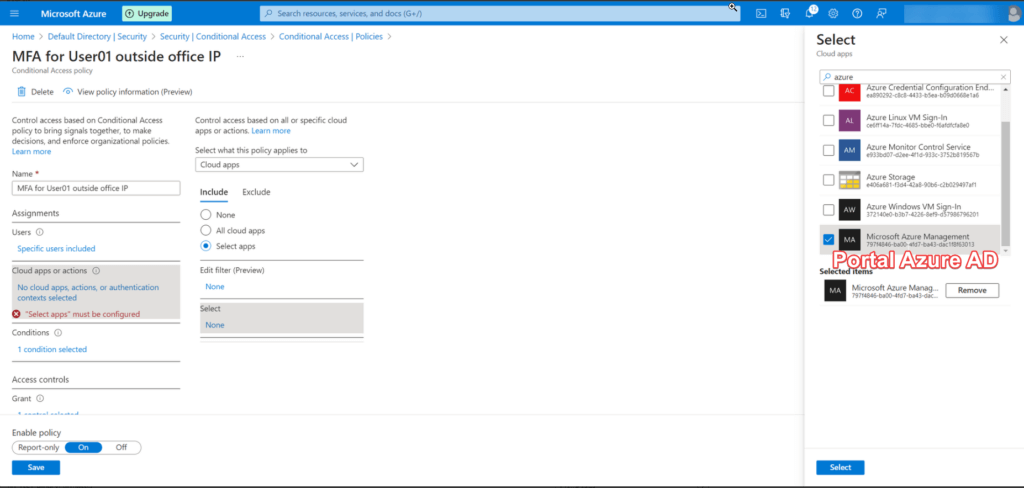1024x488 pixels.
Task: Click None under the Select section
Action: (214, 325)
